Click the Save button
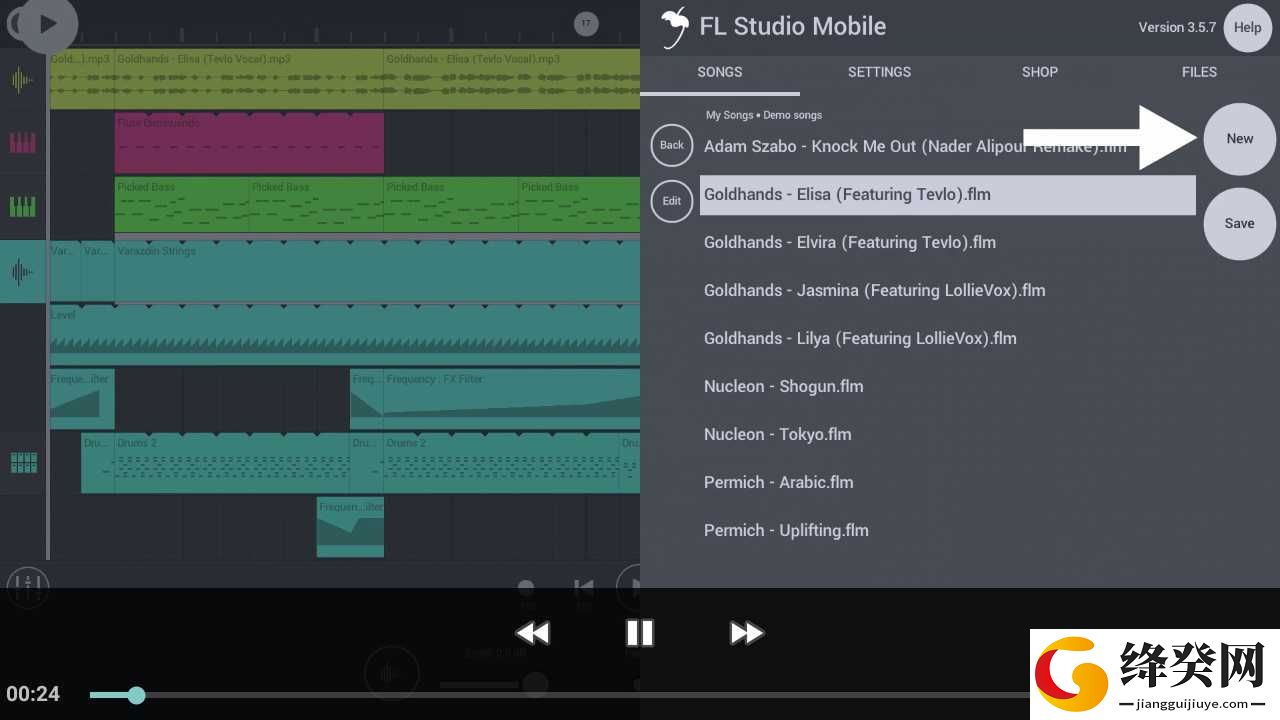This screenshot has height=720, width=1280. 1240,223
